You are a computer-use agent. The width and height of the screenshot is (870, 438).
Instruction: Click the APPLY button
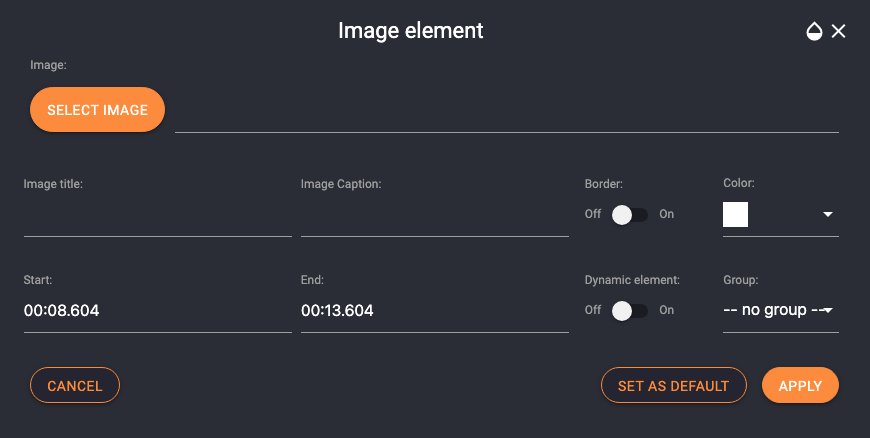800,385
